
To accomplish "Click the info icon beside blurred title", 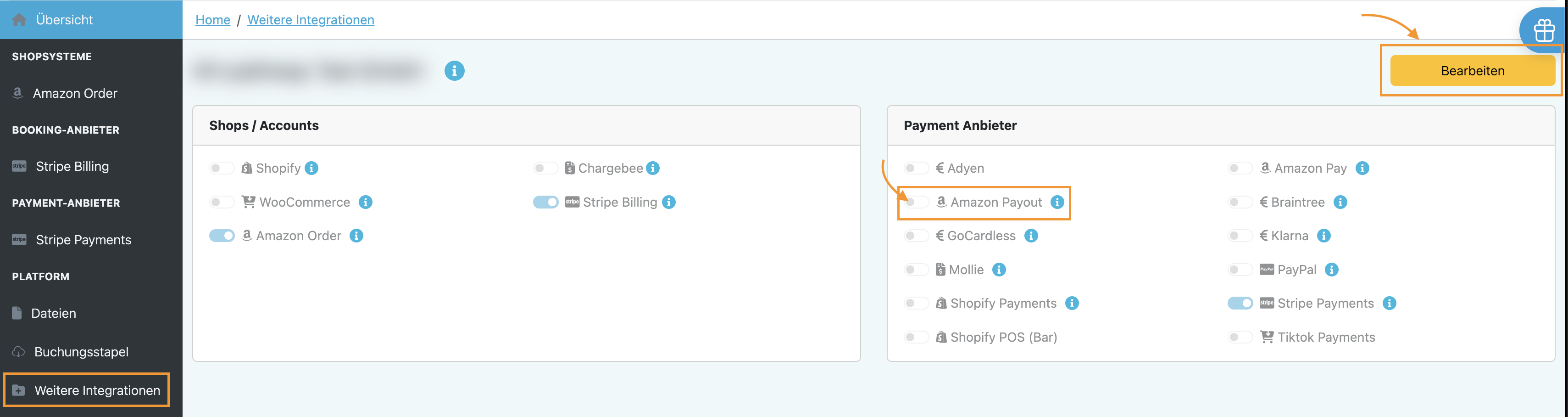I will (x=454, y=71).
